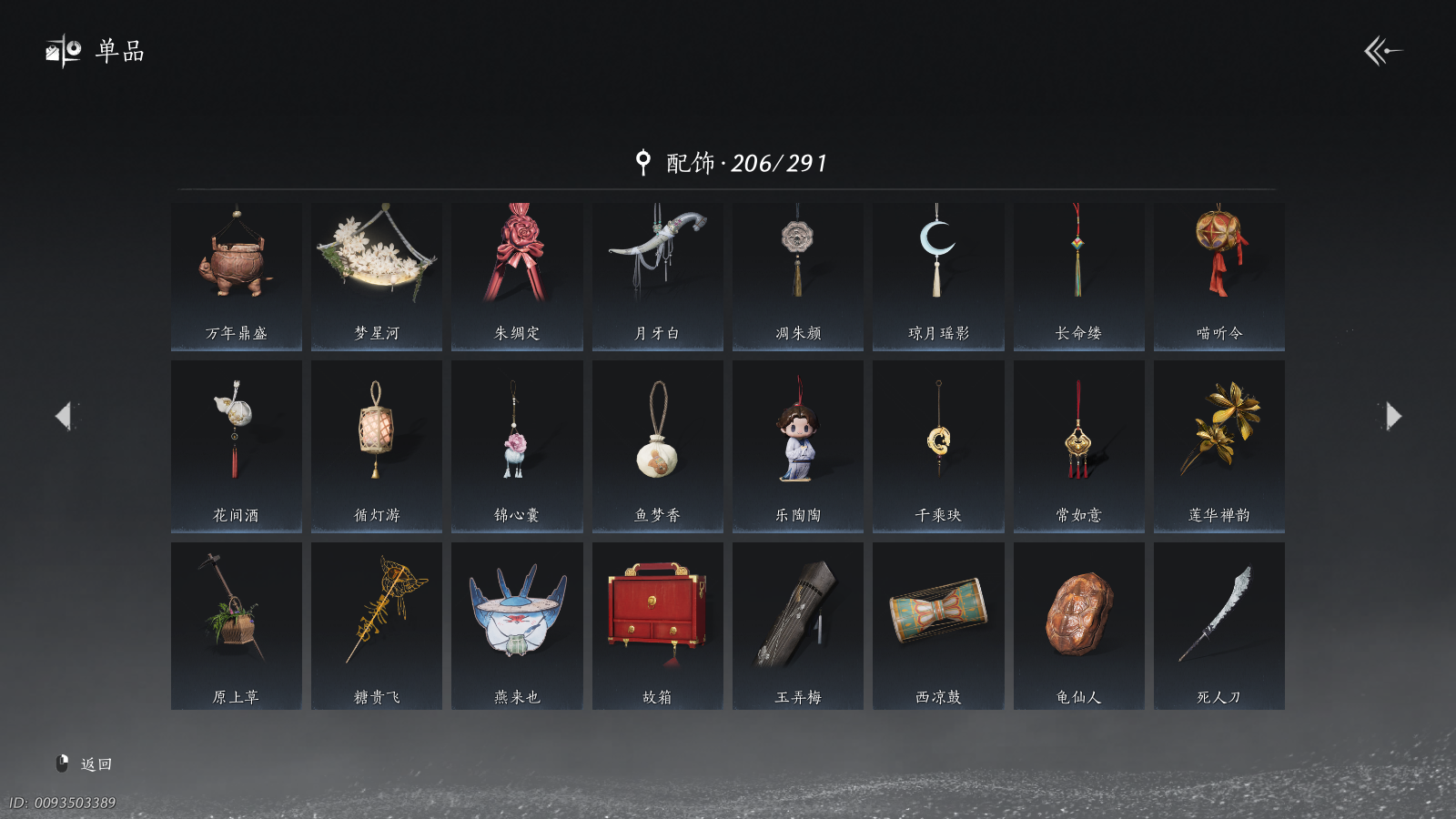Pick the 乐陶陶 doll figure item
This screenshot has width=1456, height=819.
pyautogui.click(x=798, y=446)
